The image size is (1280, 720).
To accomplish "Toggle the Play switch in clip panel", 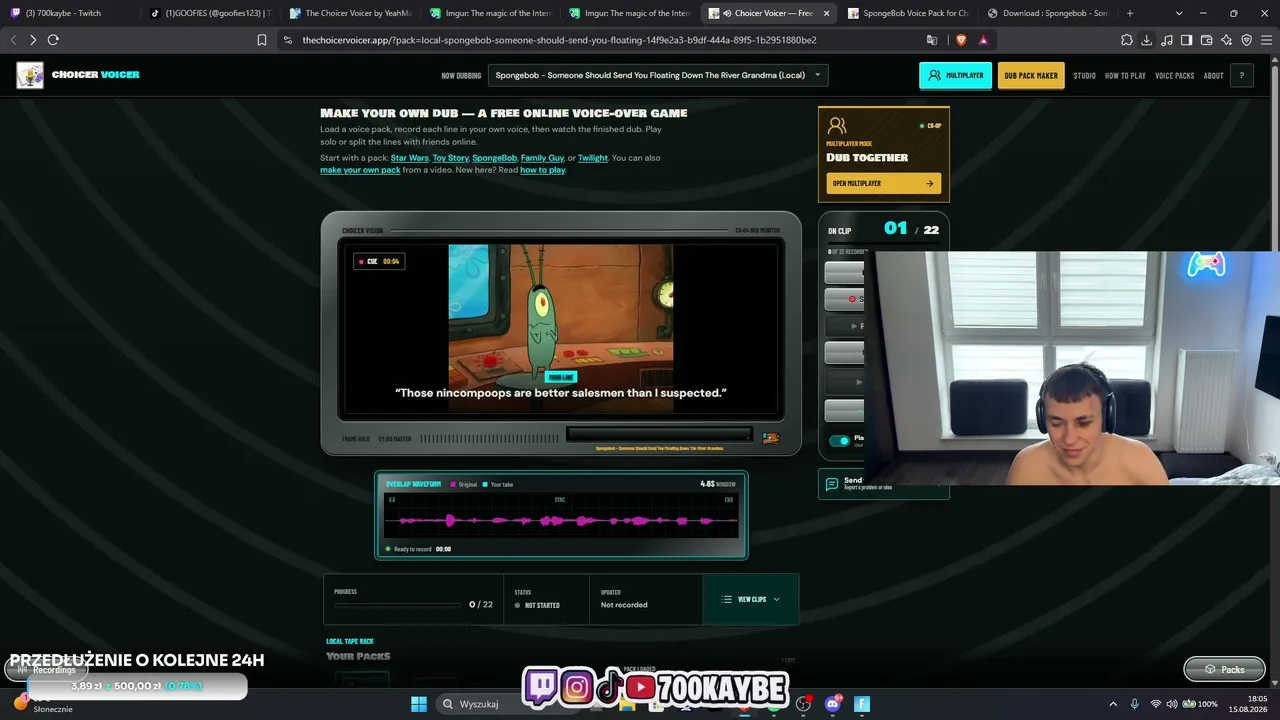I will pyautogui.click(x=840, y=440).
